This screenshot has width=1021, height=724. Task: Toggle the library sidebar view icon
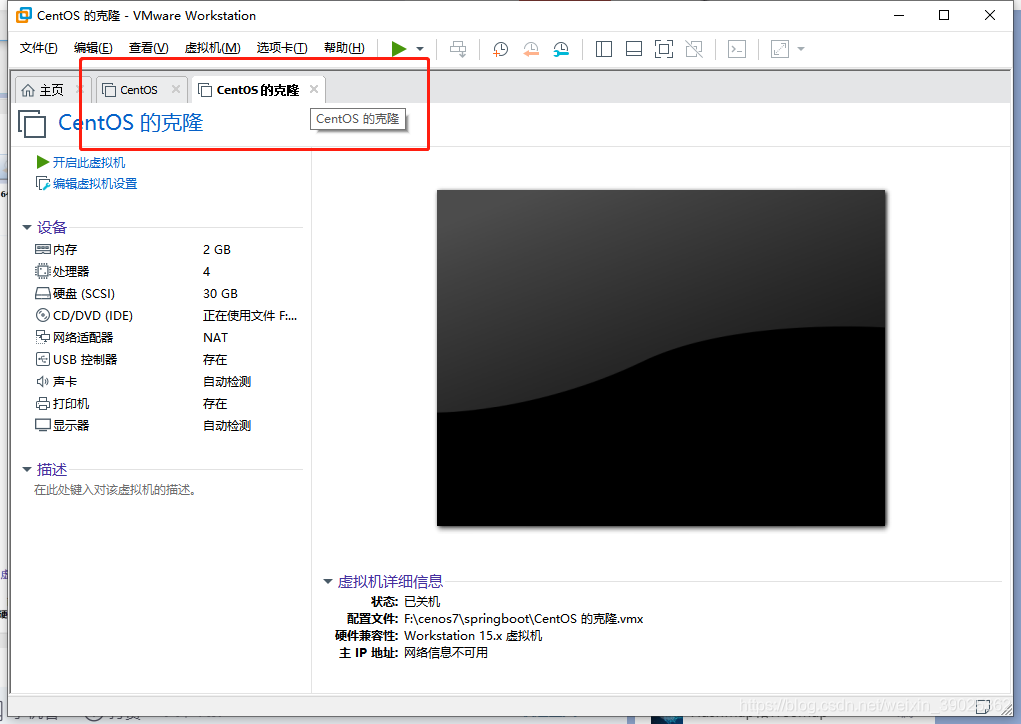pyautogui.click(x=604, y=49)
